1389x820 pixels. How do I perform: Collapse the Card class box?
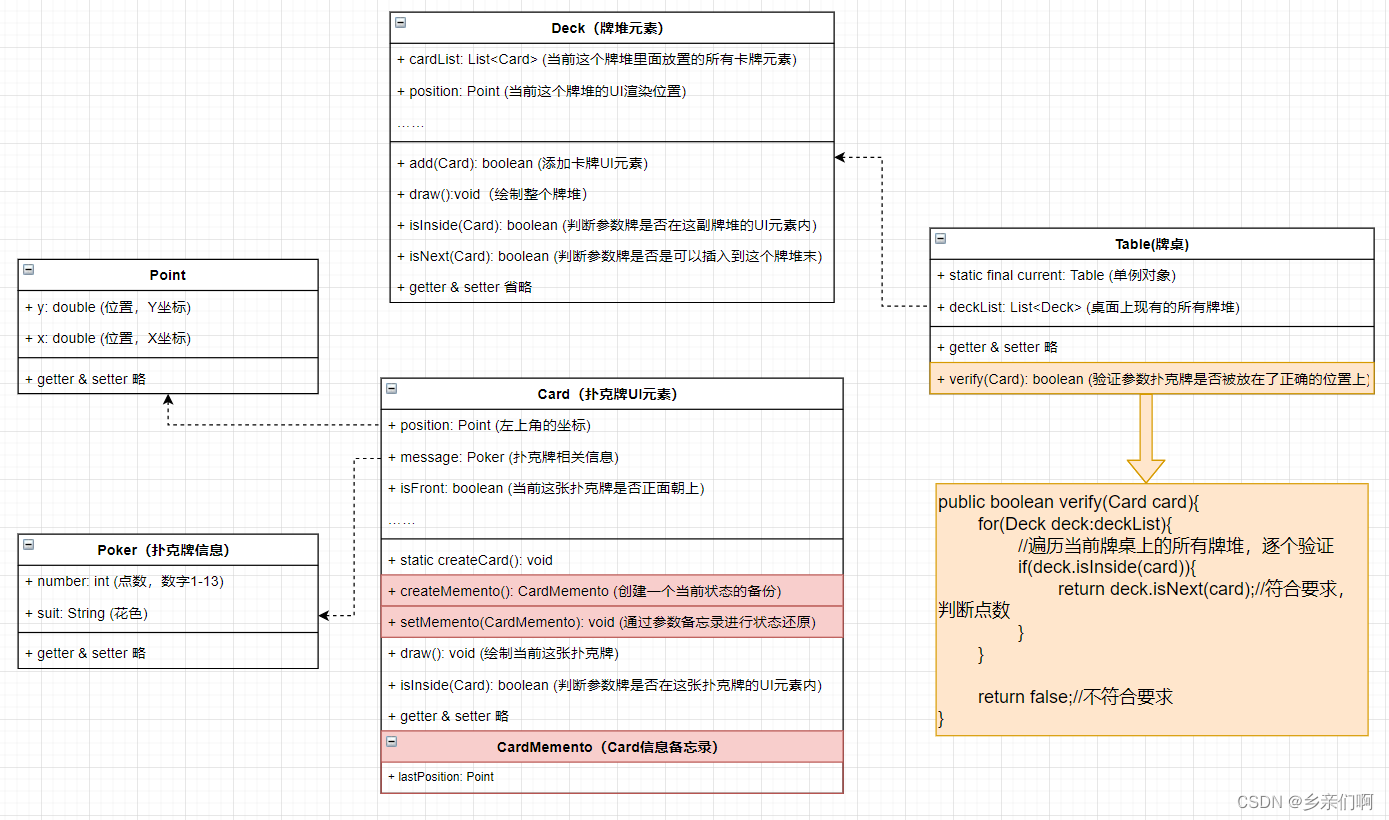pyautogui.click(x=392, y=388)
